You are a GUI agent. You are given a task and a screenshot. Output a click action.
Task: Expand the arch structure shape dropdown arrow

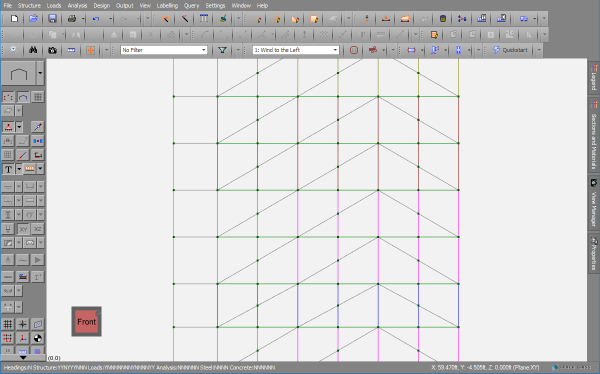coord(40,73)
